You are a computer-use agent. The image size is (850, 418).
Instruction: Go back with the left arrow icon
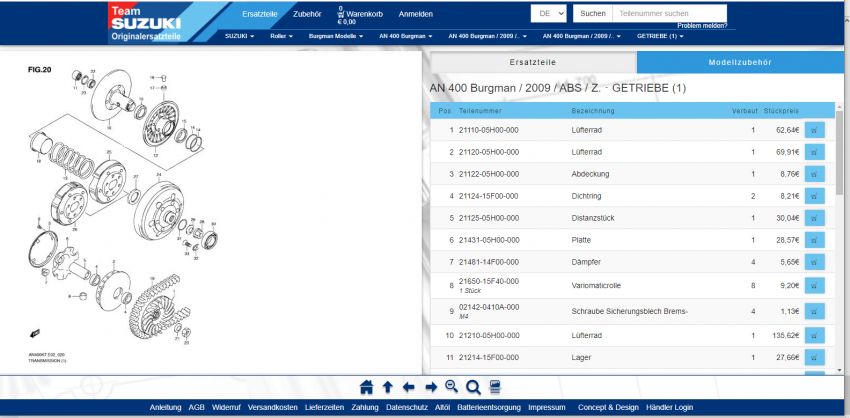pos(409,387)
